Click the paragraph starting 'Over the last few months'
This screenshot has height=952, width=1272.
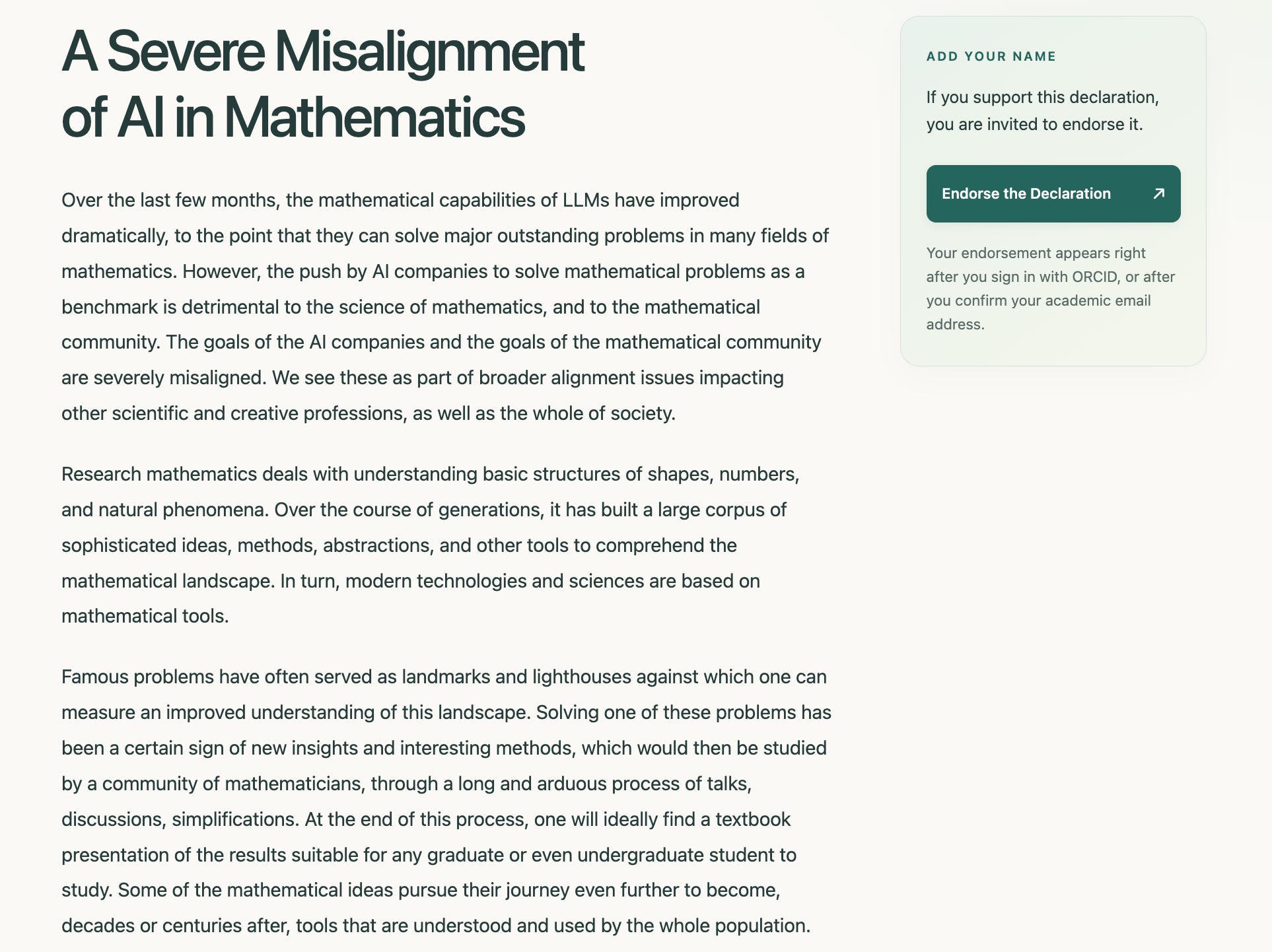[445, 306]
